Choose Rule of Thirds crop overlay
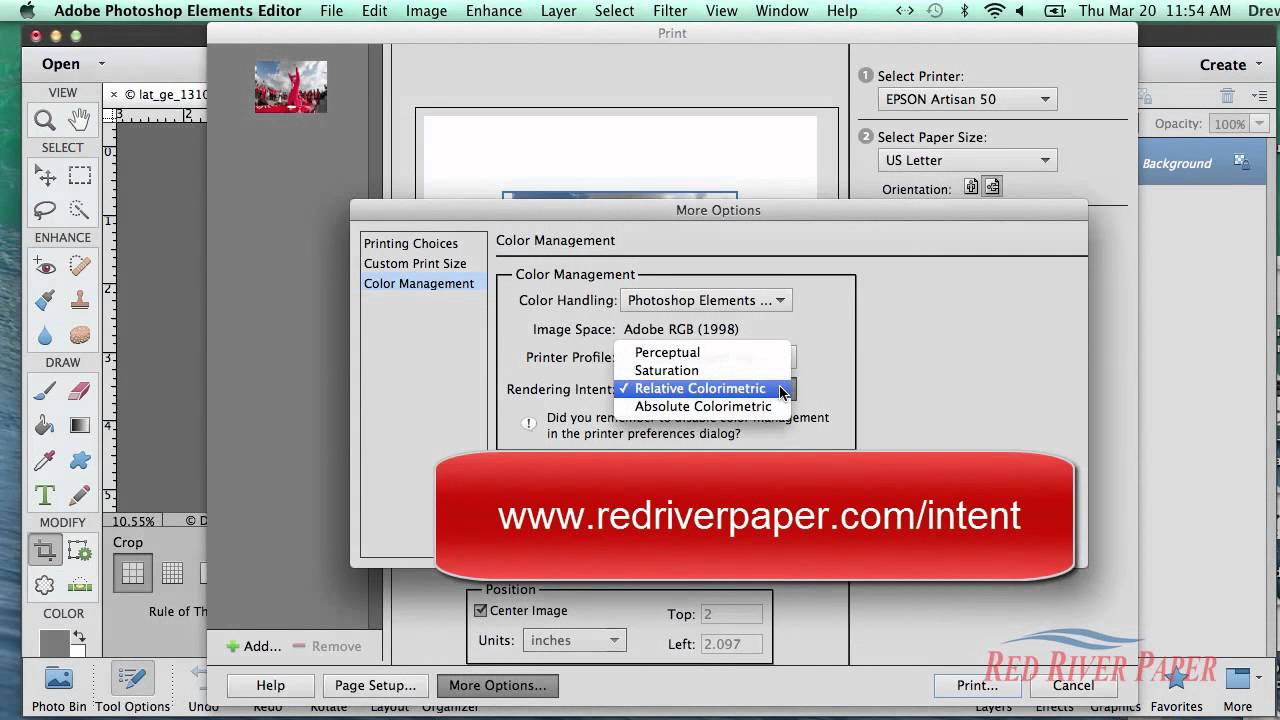 [x=132, y=573]
